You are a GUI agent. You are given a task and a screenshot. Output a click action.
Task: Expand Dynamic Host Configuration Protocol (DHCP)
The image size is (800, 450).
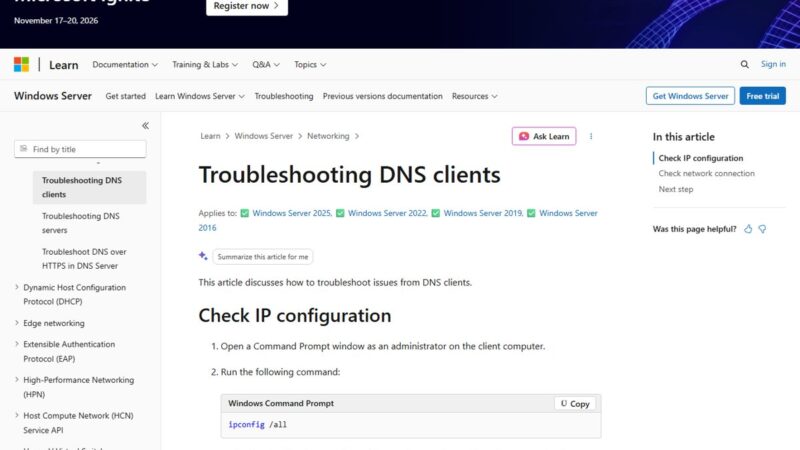(x=17, y=287)
